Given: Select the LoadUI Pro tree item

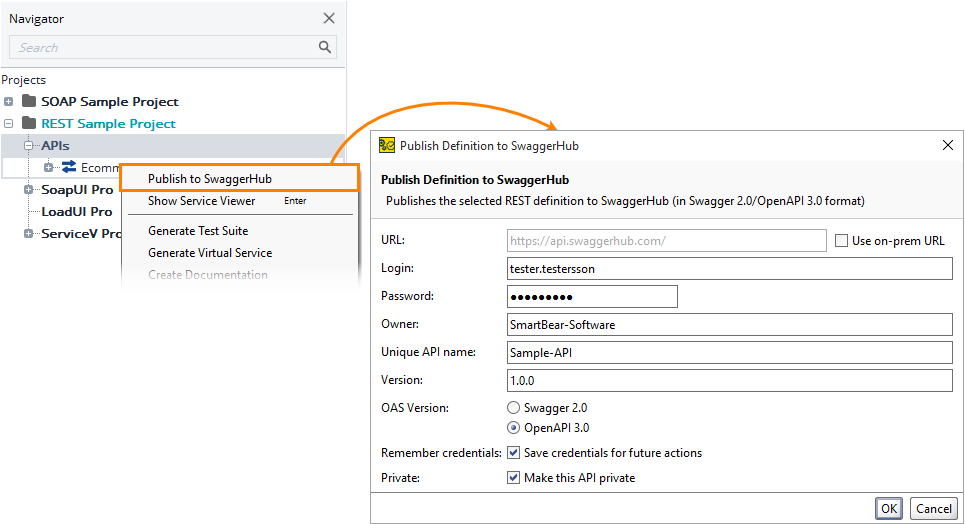Looking at the screenshot, I should (76, 211).
